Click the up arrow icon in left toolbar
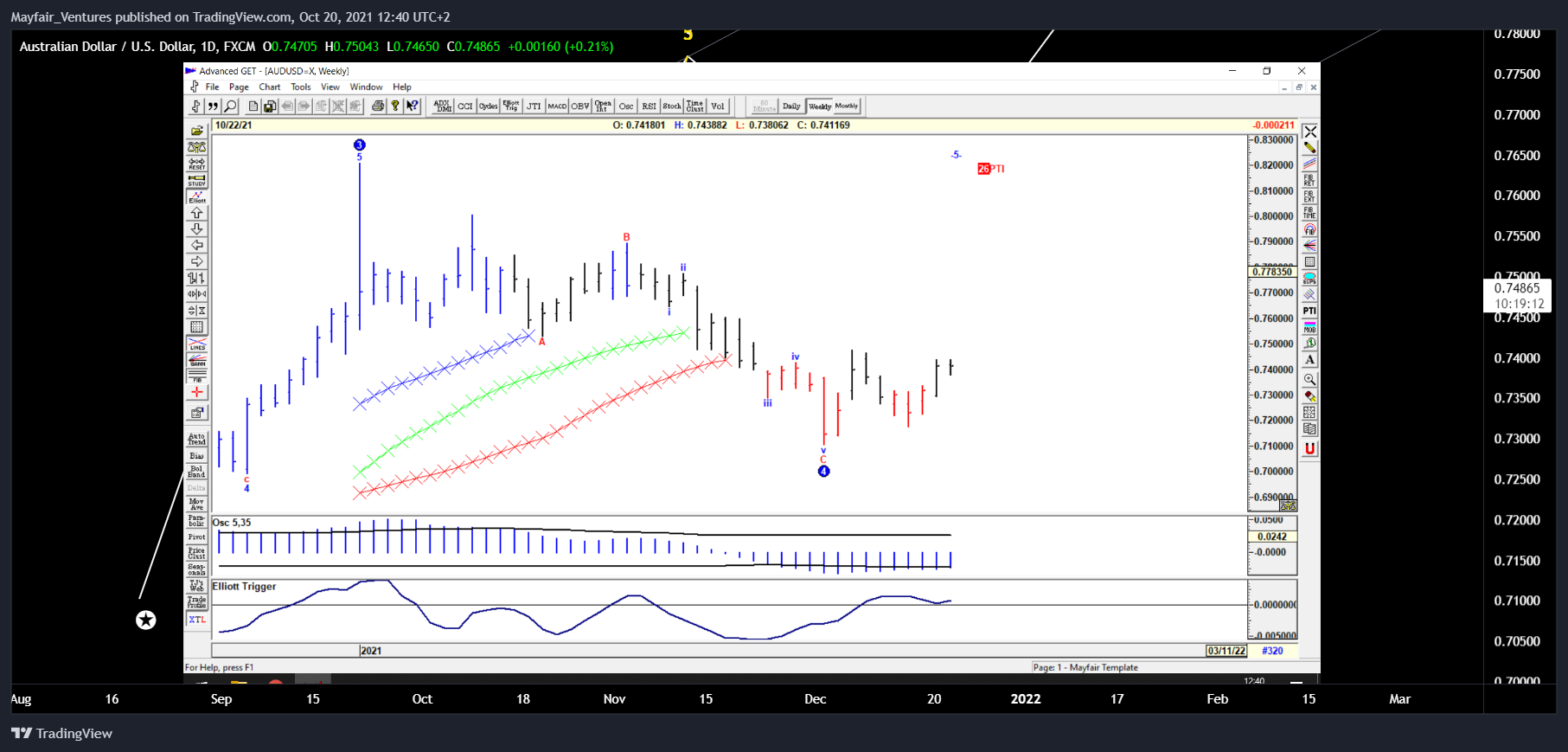Image resolution: width=1568 pixels, height=752 pixels. 197,213
